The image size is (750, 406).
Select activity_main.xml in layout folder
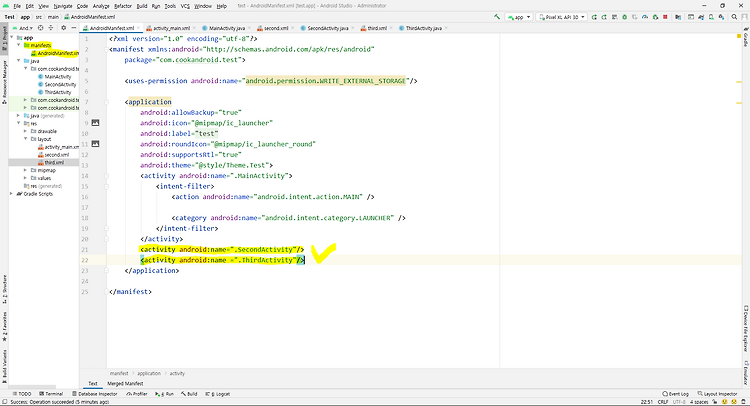(58, 147)
